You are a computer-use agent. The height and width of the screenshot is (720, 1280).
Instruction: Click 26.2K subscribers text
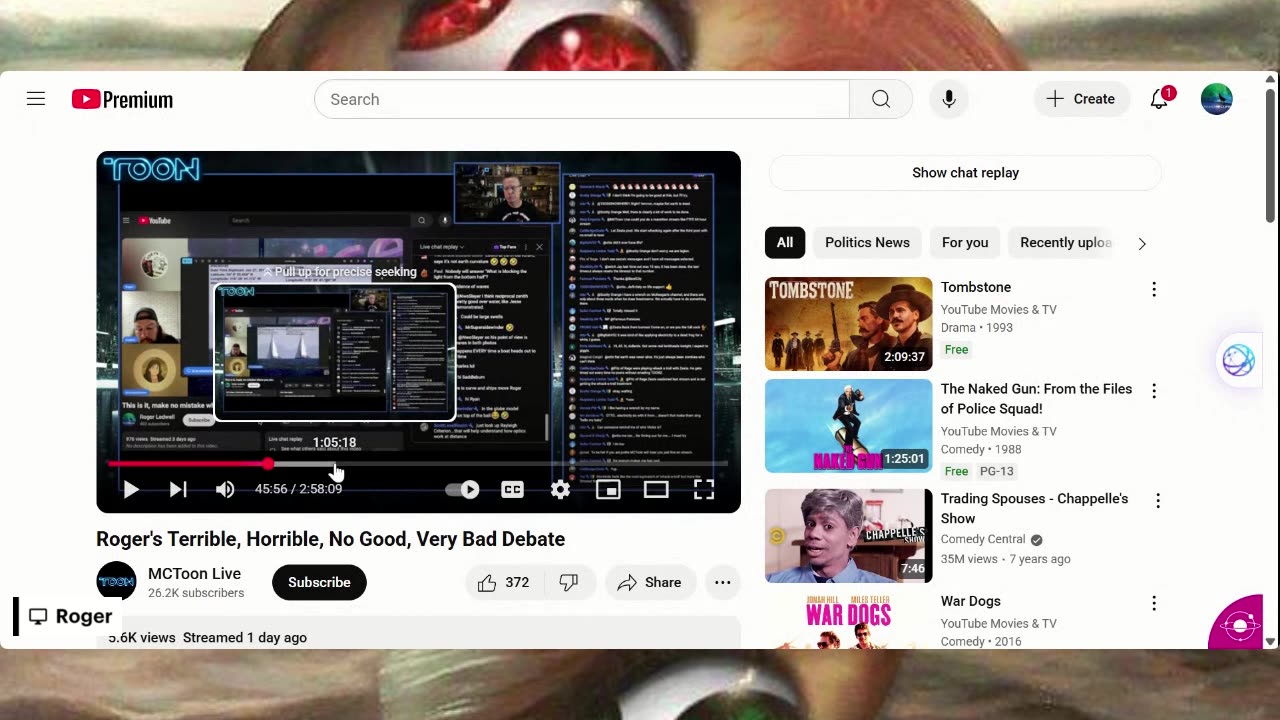[x=196, y=593]
